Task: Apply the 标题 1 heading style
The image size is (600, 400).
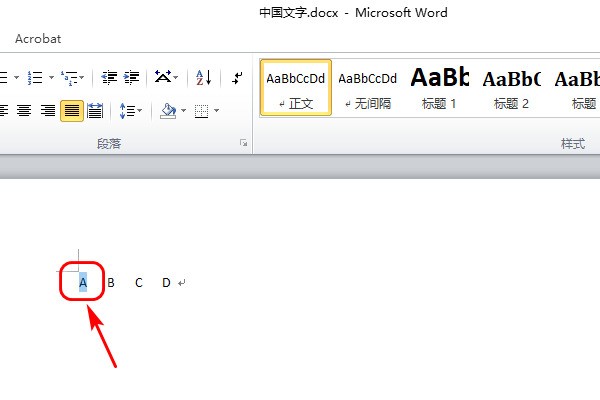Action: (439, 88)
